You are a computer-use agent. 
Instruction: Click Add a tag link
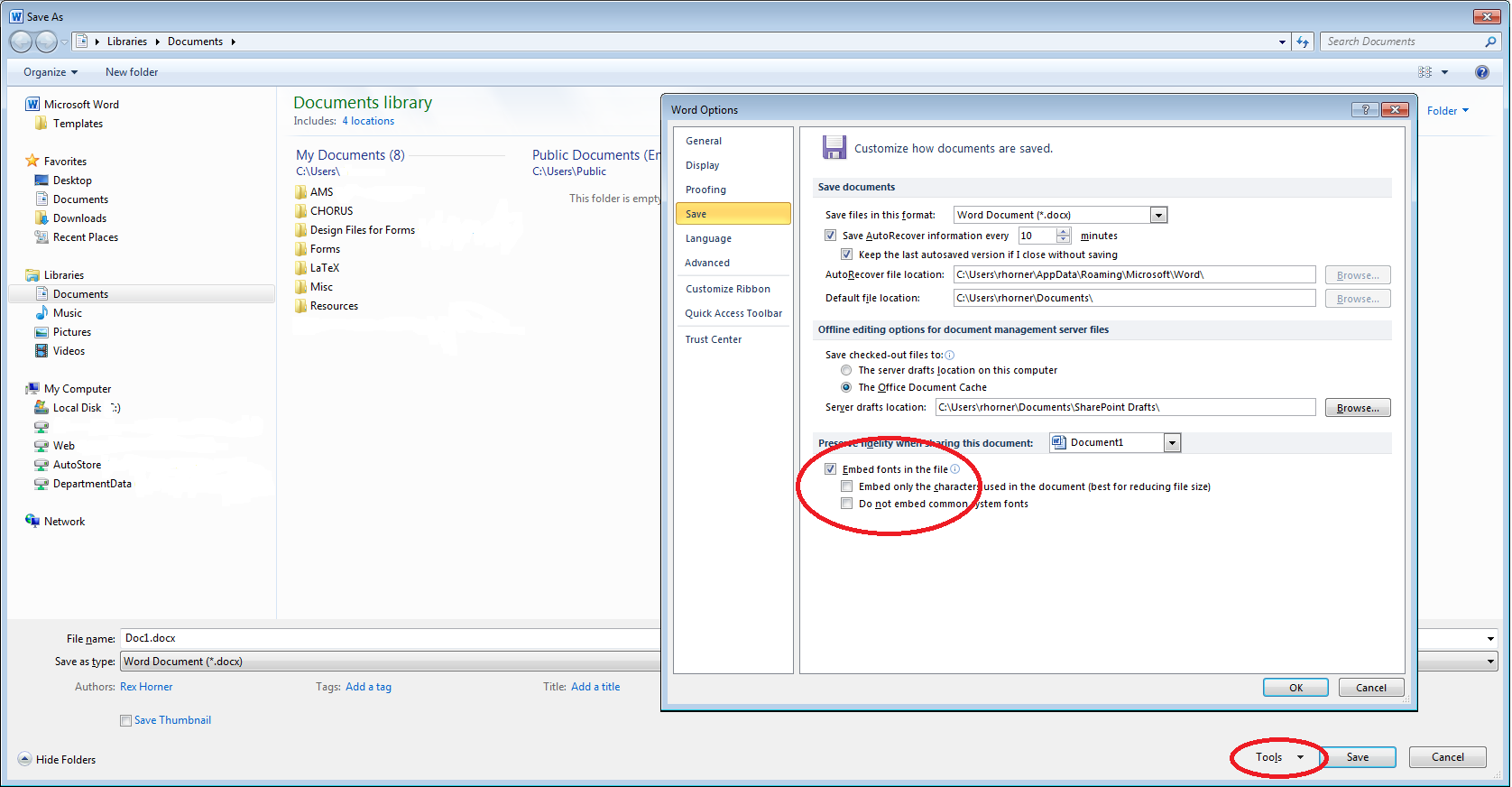(x=368, y=687)
